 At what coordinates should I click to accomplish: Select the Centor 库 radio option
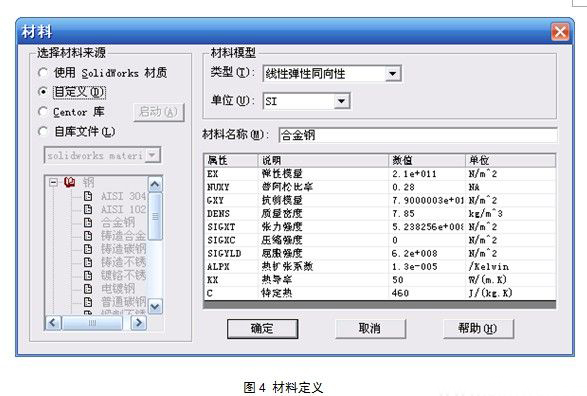click(43, 112)
